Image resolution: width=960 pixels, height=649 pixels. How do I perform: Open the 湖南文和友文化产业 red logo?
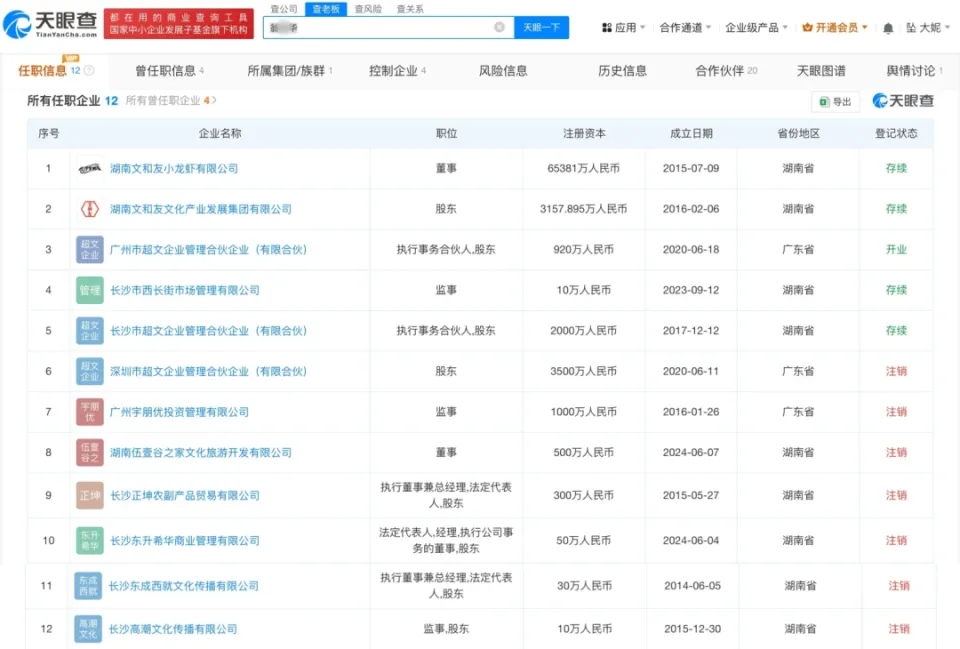tap(90, 209)
